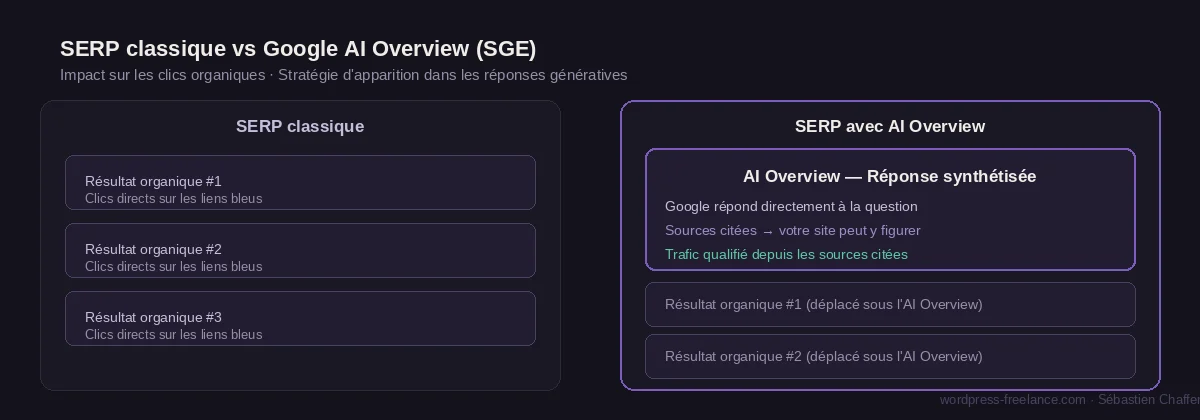Viewport: 1200px width, 420px height.
Task: Click 'Résultat organique #2' in the SERP classique panel
Action: point(300,250)
